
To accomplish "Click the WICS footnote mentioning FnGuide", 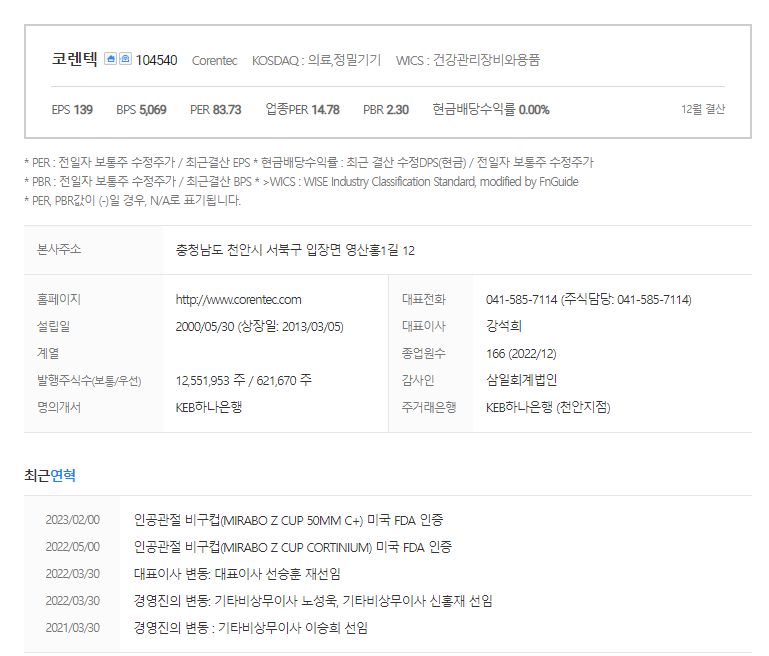I will (x=421, y=182).
